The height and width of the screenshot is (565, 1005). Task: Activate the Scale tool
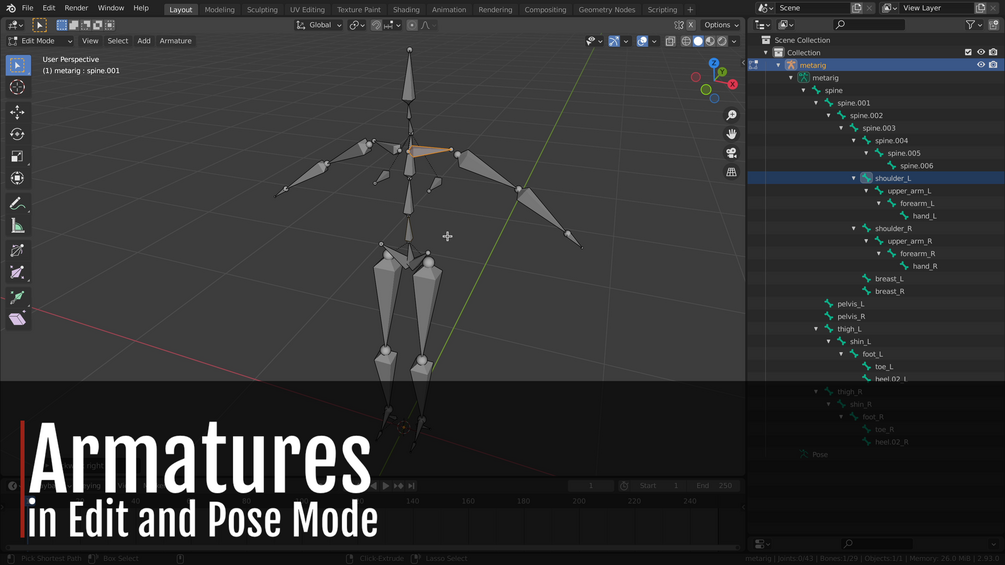[17, 156]
